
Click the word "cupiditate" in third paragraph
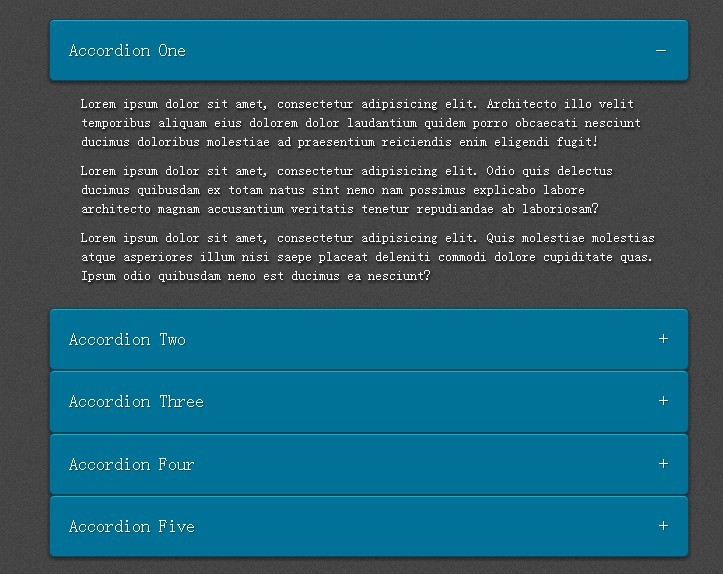point(578,257)
